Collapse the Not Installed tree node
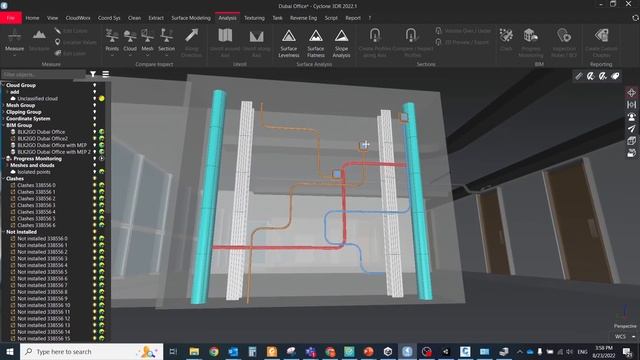 [3, 231]
